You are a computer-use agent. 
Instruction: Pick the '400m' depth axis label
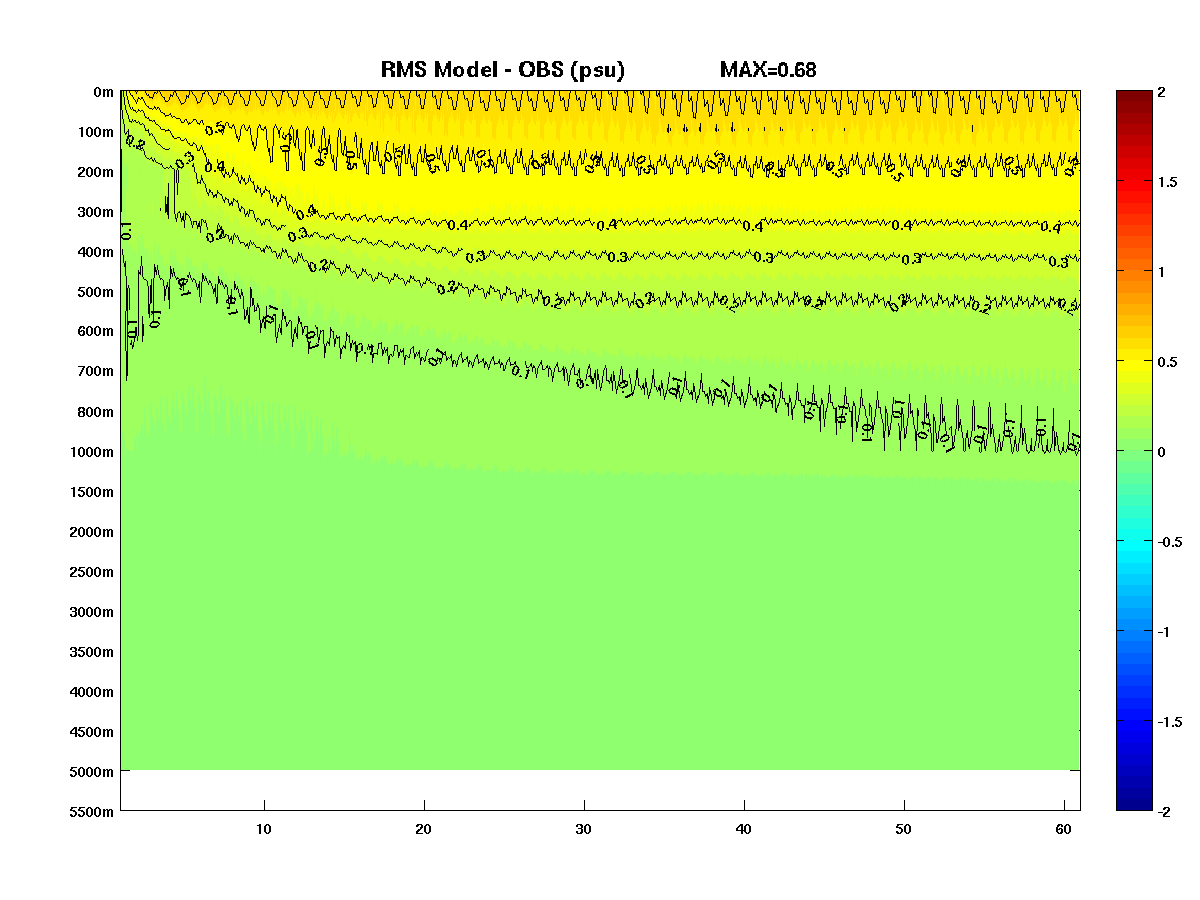[x=96, y=252]
